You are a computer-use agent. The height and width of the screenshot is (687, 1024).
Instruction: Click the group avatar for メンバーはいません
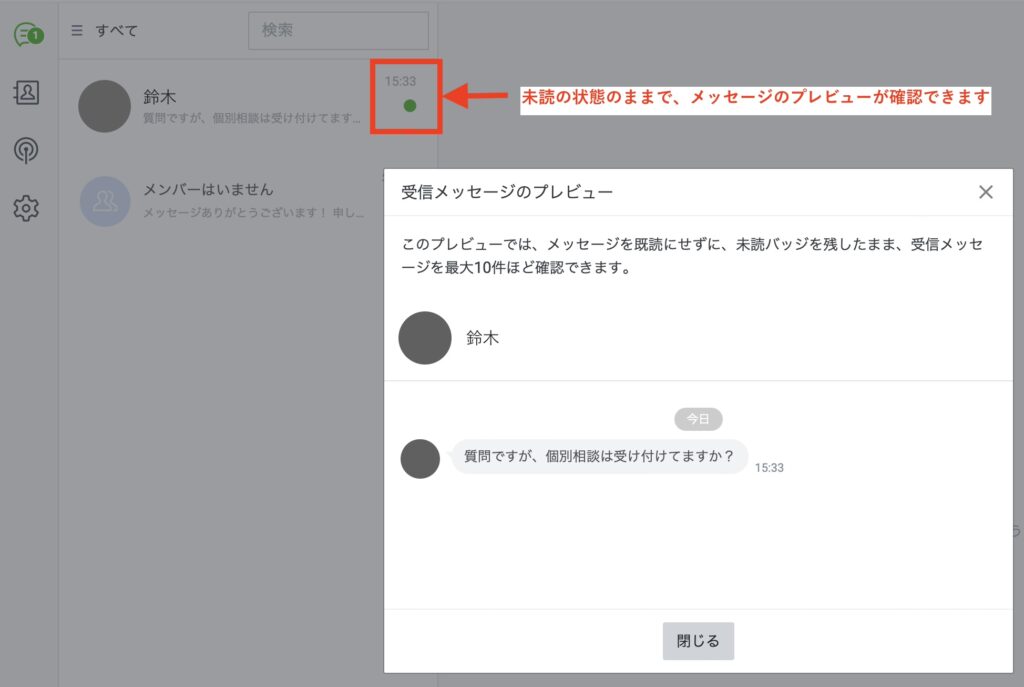(105, 201)
